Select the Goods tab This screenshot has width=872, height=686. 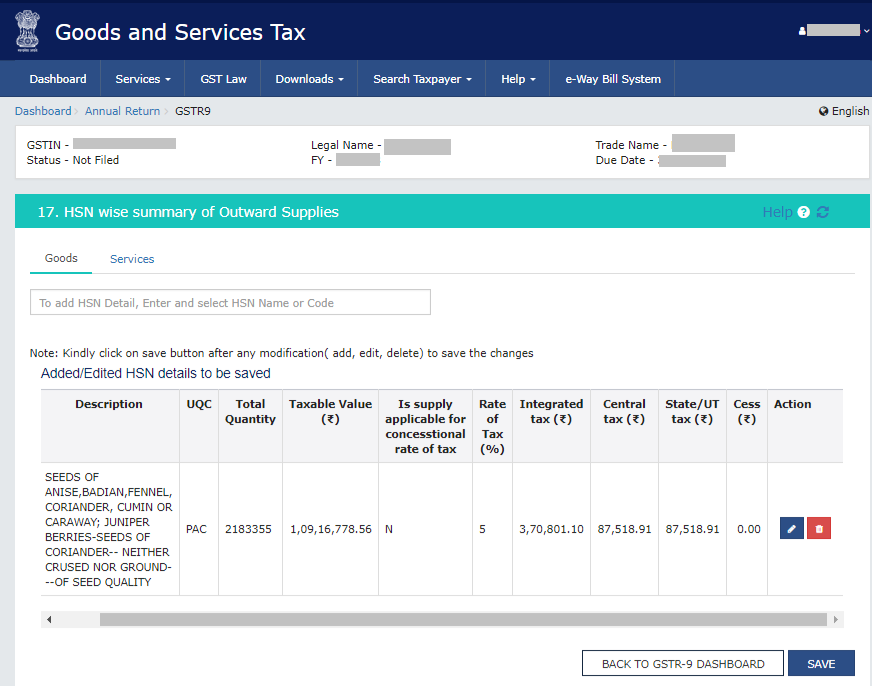point(61,258)
